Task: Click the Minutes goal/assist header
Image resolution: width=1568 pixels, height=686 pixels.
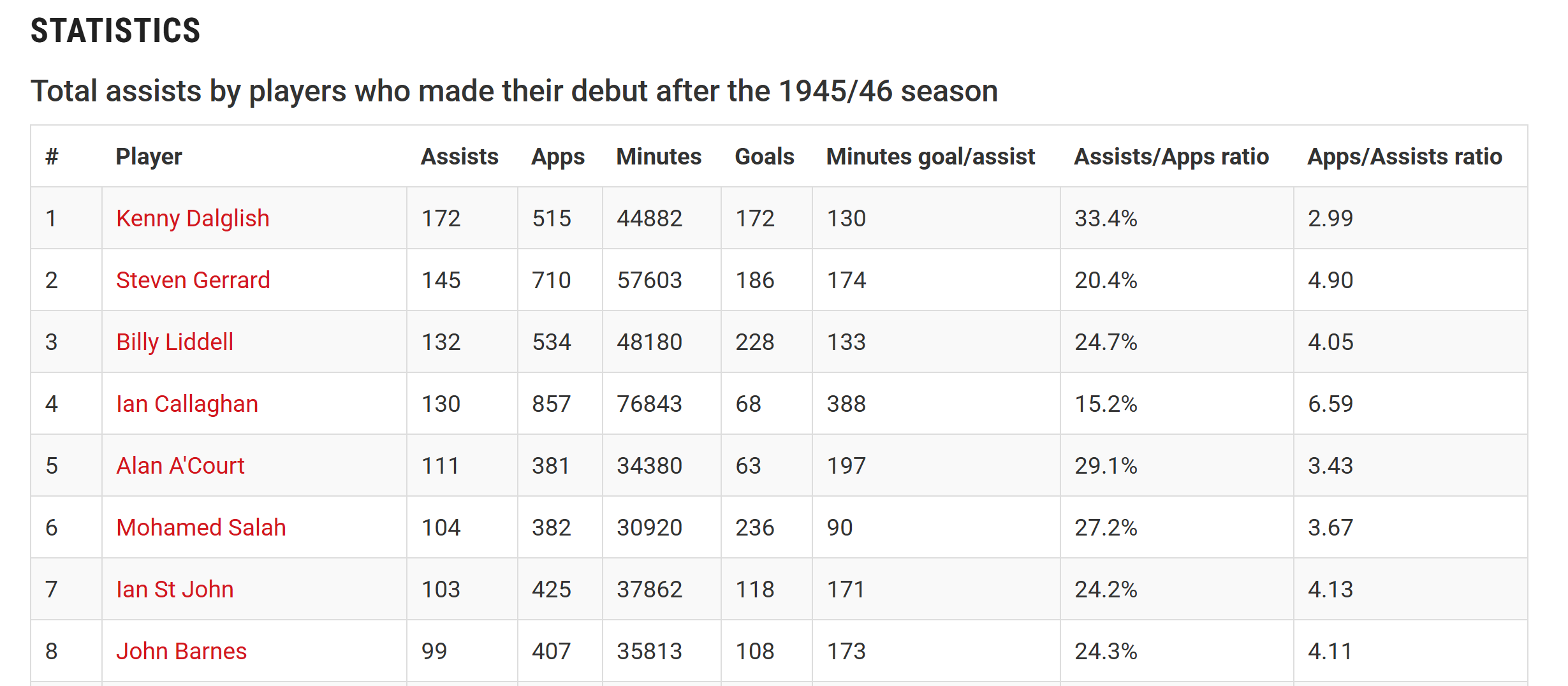Action: (x=930, y=157)
